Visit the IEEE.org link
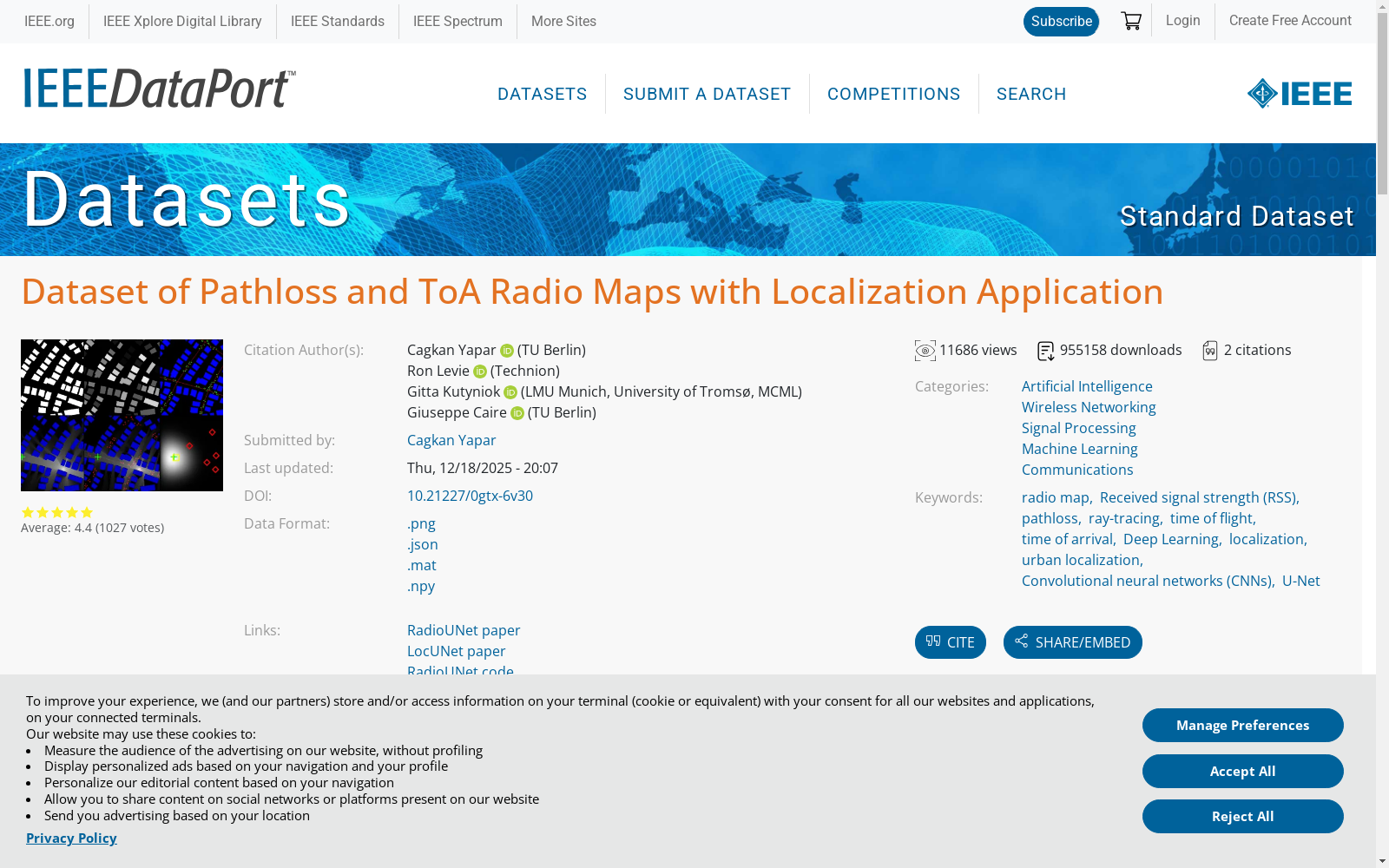The height and width of the screenshot is (868, 1389). click(x=49, y=21)
